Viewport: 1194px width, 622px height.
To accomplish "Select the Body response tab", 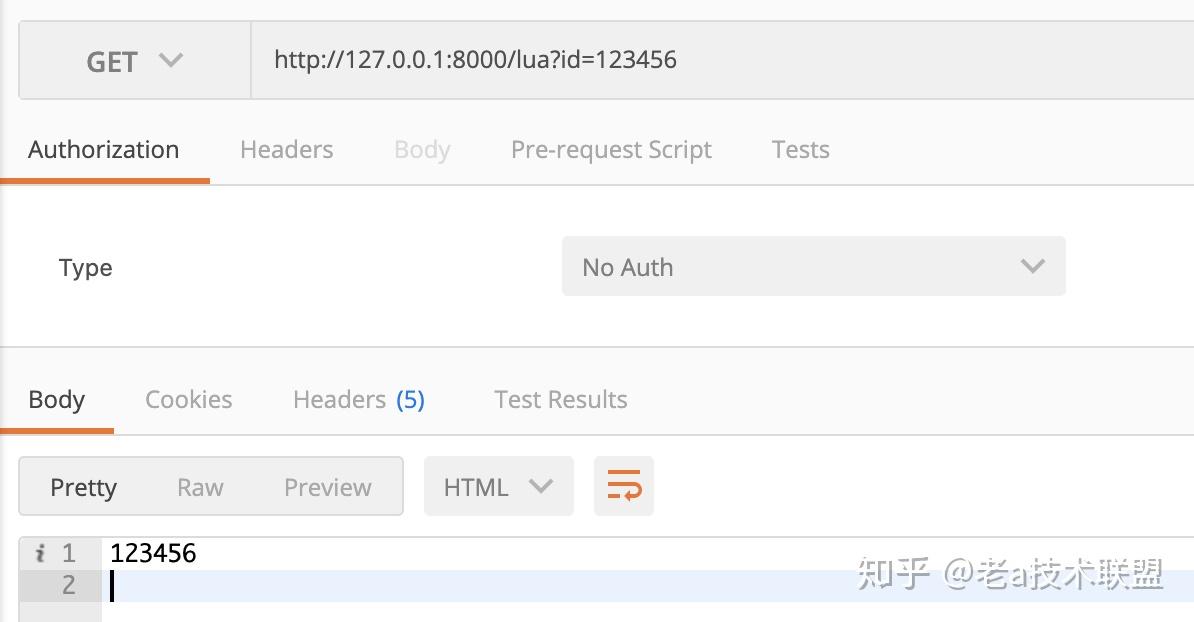I will 56,399.
